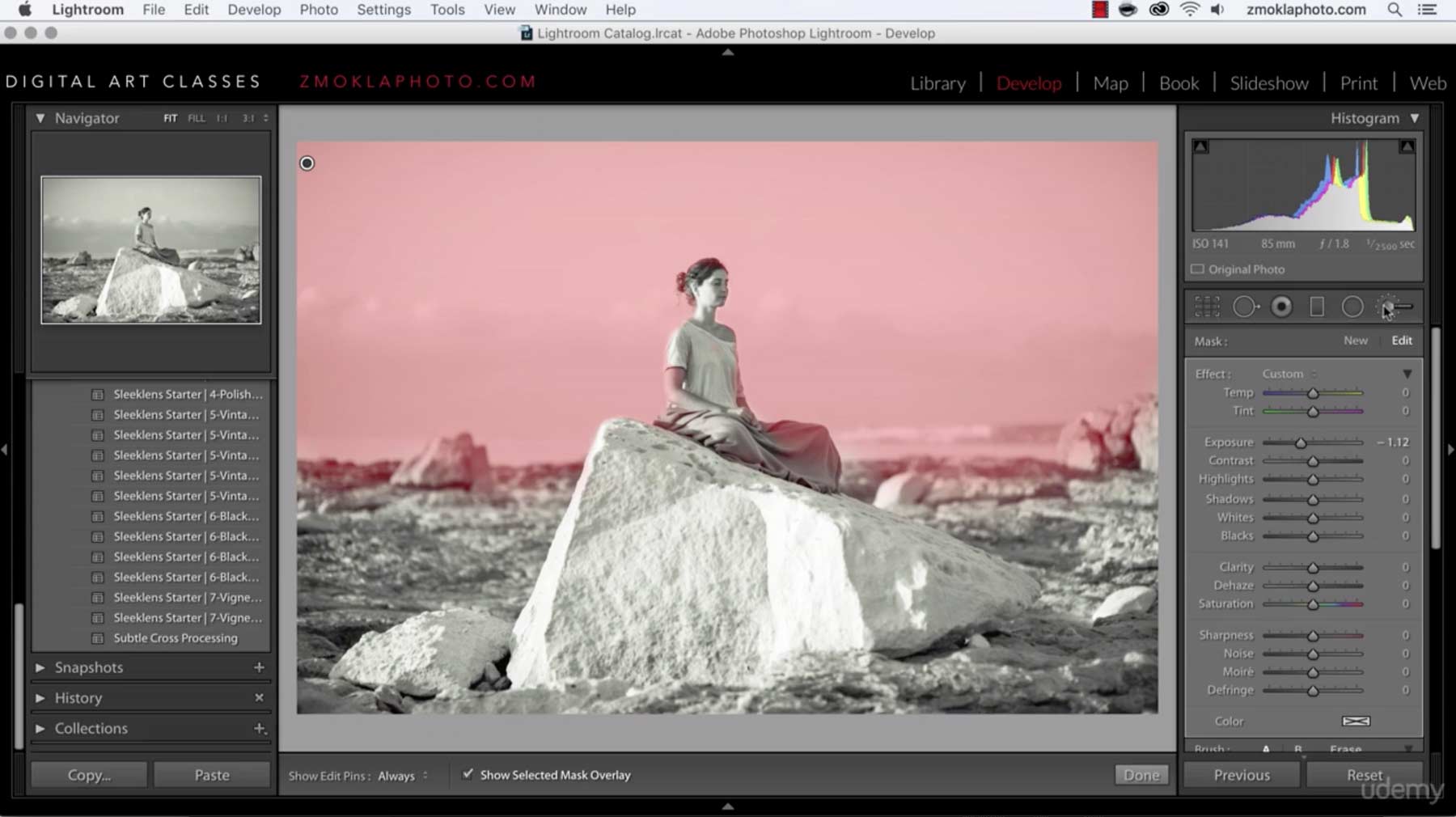This screenshot has height=817, width=1456.
Task: Select the Spot Removal tool
Action: [x=1246, y=307]
